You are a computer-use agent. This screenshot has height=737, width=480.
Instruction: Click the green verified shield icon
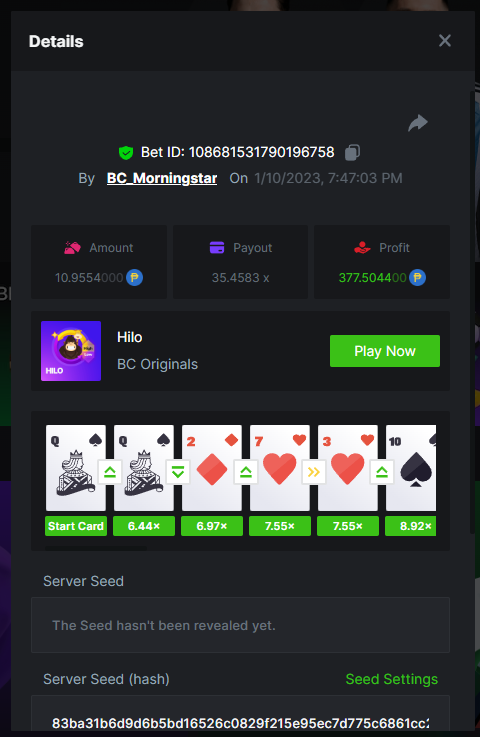[126, 153]
